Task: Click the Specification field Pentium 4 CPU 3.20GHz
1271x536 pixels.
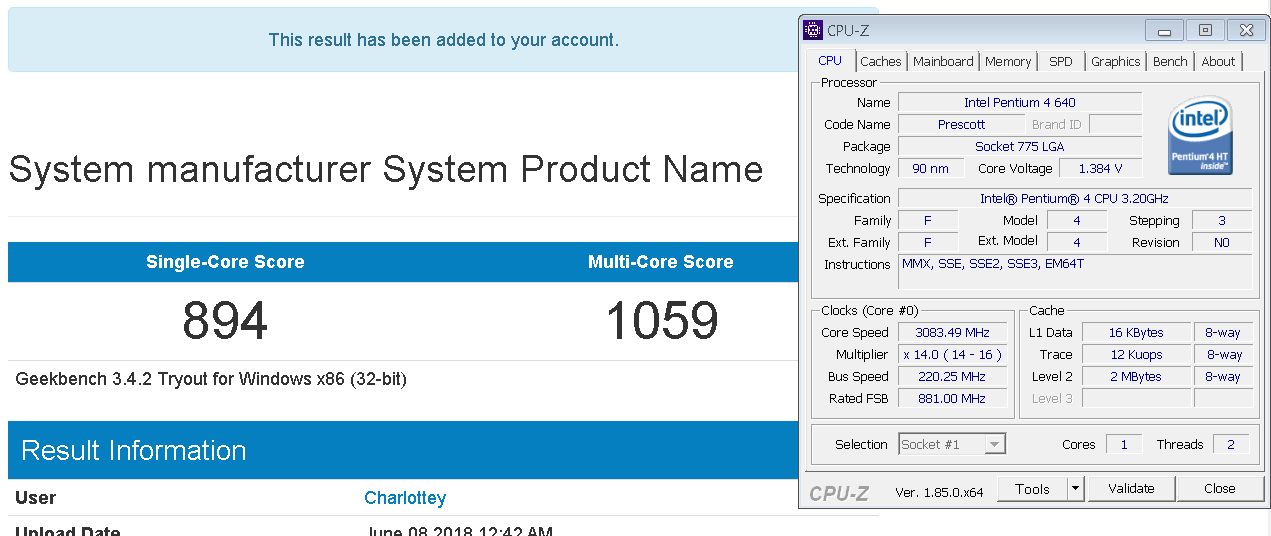Action: pos(1075,198)
